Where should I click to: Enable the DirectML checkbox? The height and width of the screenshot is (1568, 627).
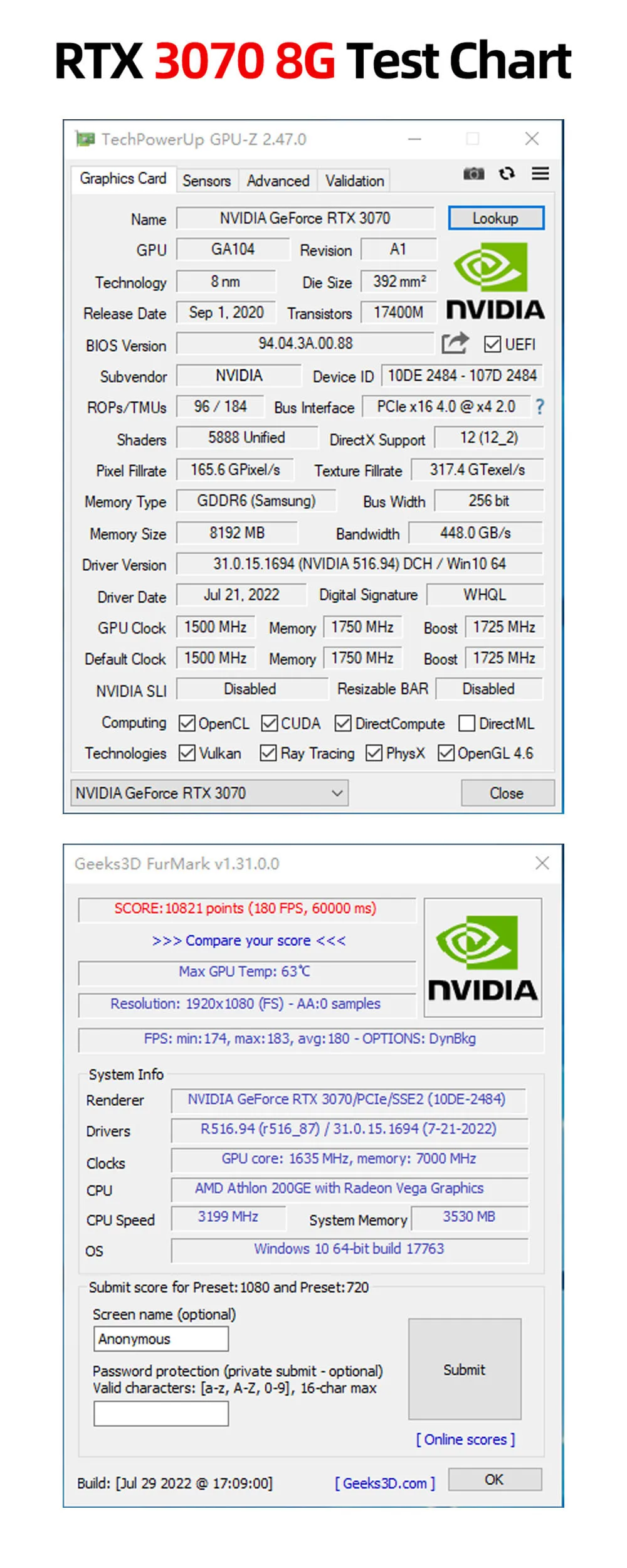[467, 723]
